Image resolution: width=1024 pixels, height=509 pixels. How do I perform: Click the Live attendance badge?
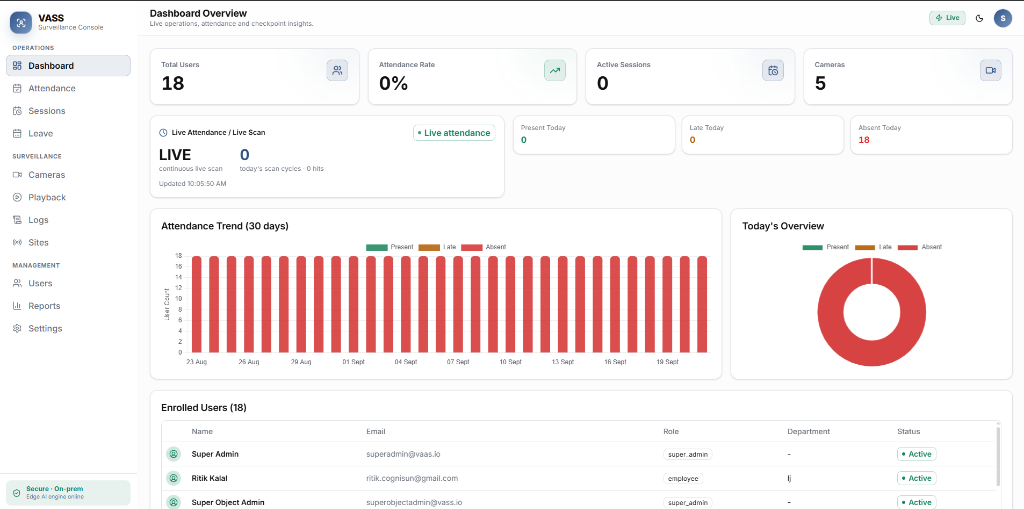454,133
